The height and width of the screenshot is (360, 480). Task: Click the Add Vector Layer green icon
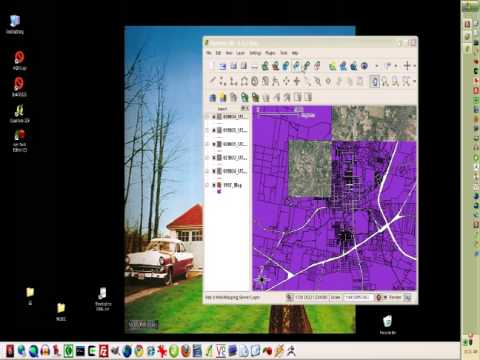tap(265, 66)
